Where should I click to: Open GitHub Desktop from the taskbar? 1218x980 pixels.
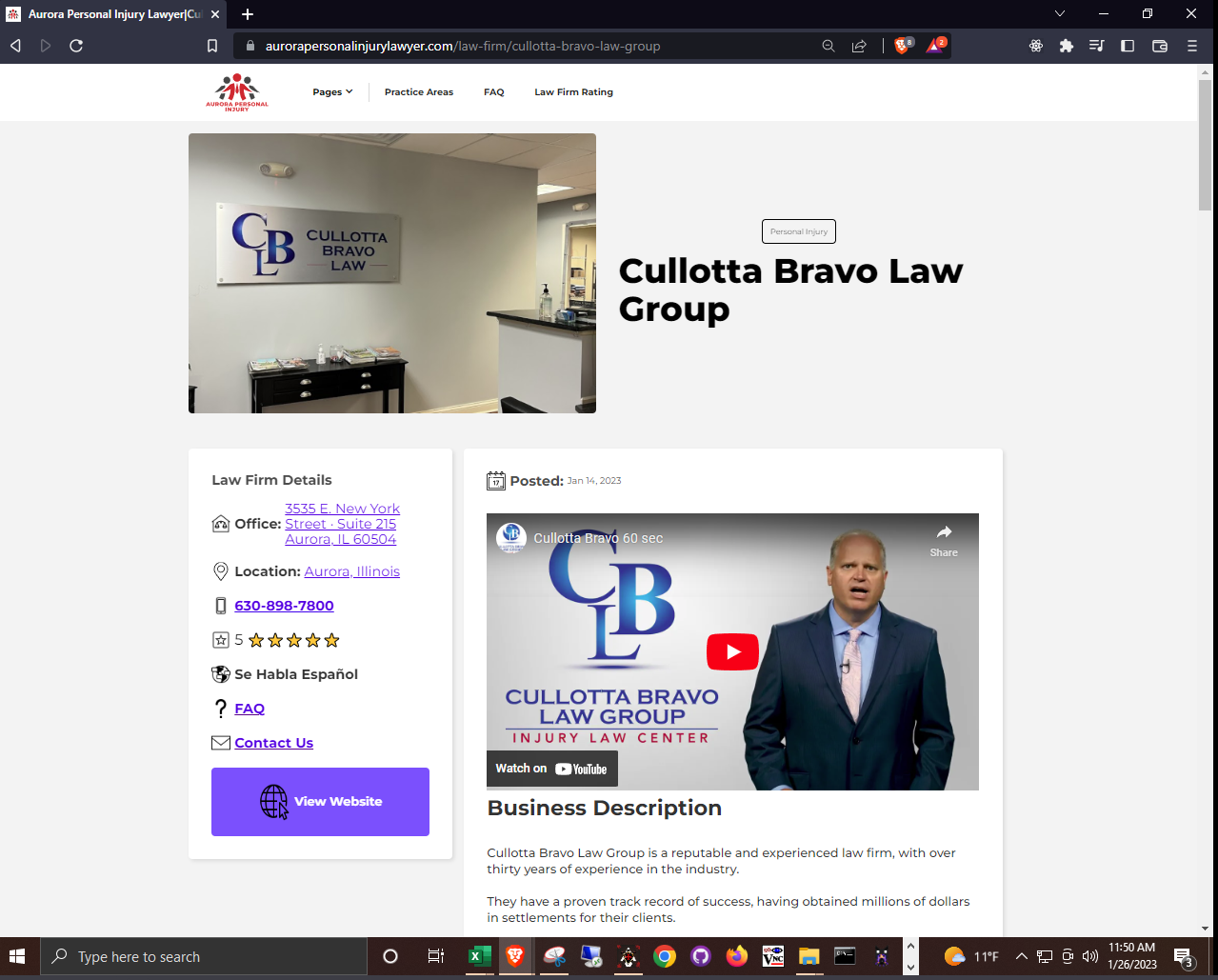(701, 956)
